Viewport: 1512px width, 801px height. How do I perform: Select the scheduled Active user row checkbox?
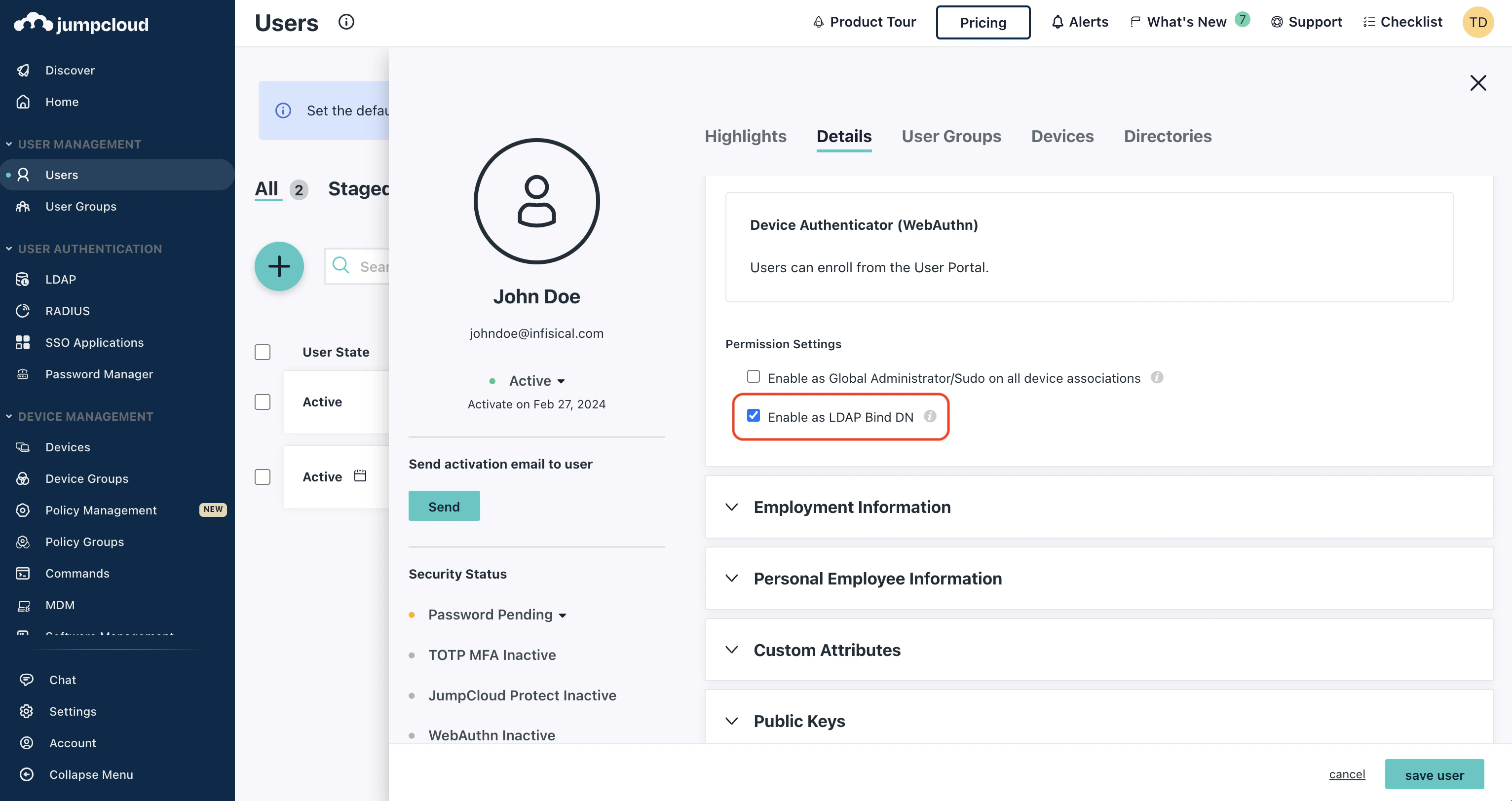(263, 477)
